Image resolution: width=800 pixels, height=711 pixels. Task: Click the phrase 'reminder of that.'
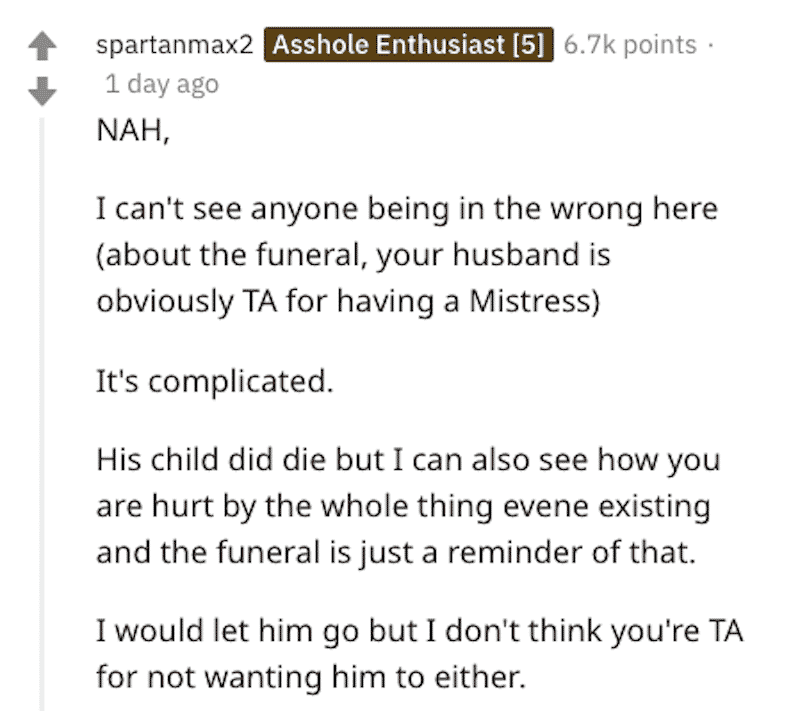[x=572, y=552]
